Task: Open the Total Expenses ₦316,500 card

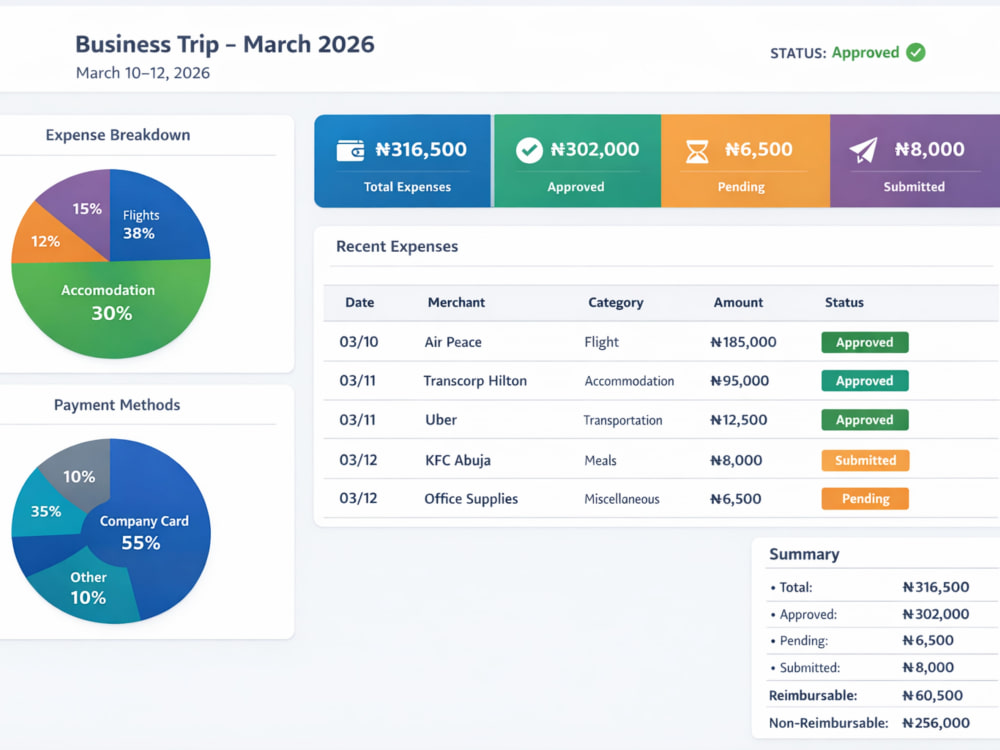Action: pyautogui.click(x=402, y=161)
